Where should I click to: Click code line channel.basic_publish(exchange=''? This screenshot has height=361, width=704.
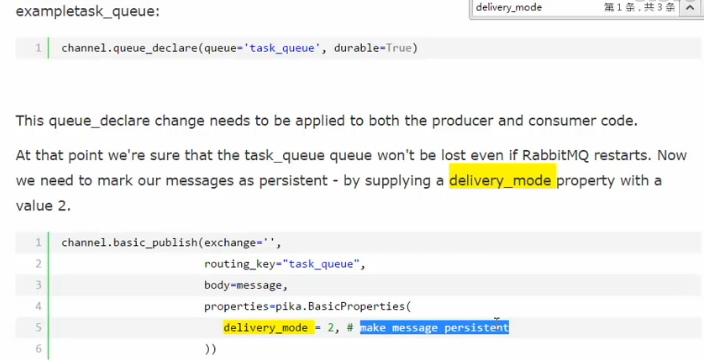click(171, 243)
